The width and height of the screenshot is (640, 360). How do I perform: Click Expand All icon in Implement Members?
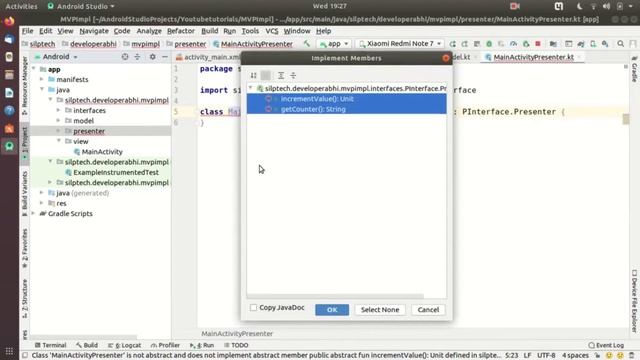click(281, 75)
